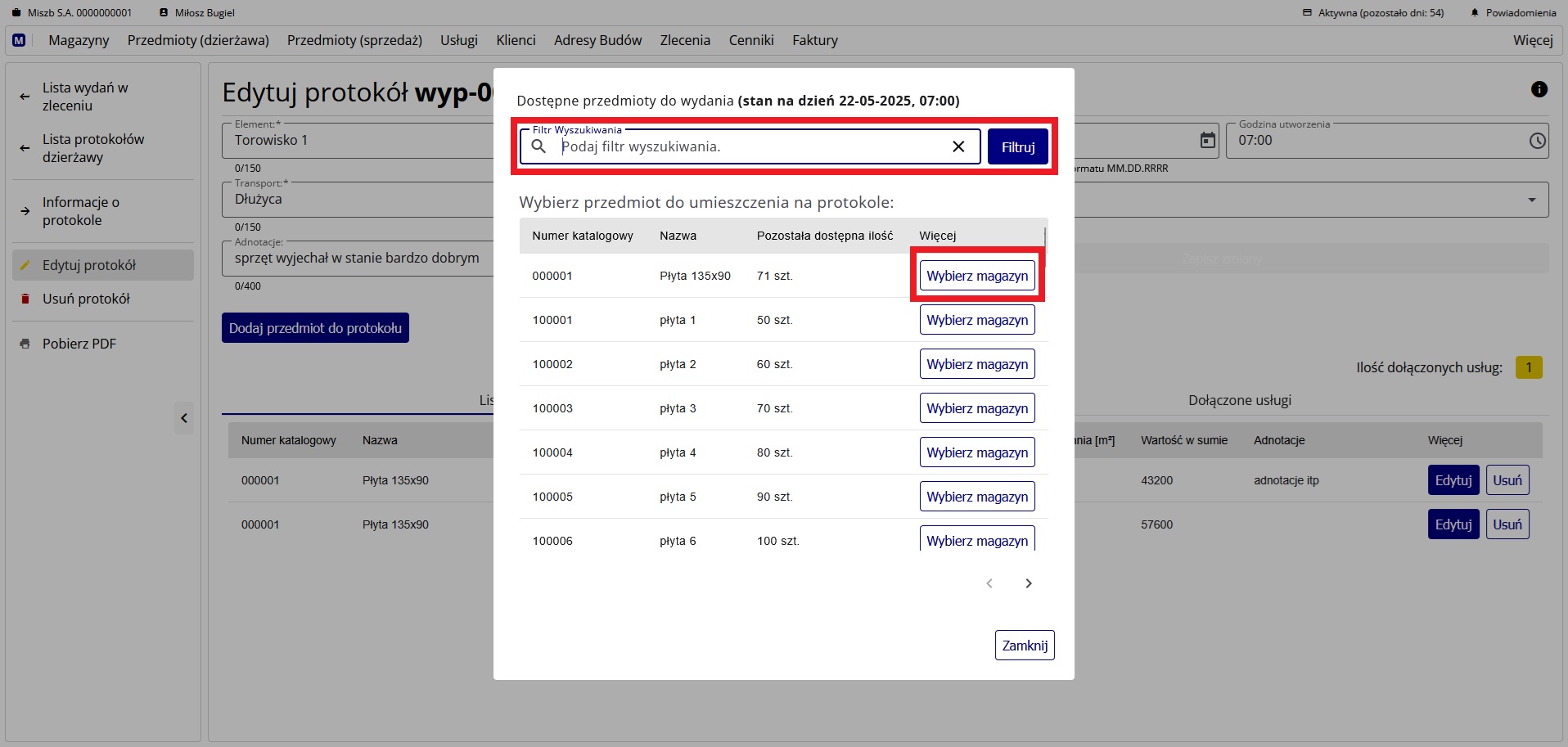The width and height of the screenshot is (1568, 747).
Task: Expand the Transport dropdown arrow
Action: [1531, 200]
